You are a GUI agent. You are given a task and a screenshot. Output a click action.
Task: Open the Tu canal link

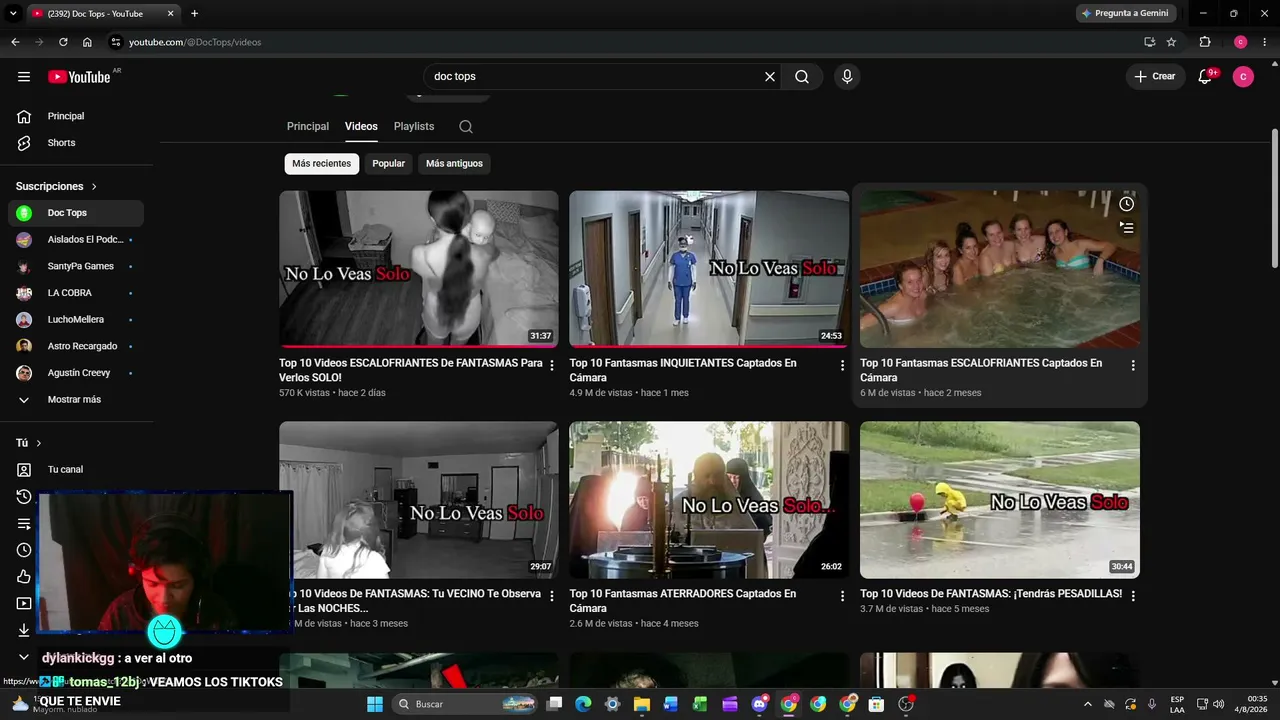[75, 470]
